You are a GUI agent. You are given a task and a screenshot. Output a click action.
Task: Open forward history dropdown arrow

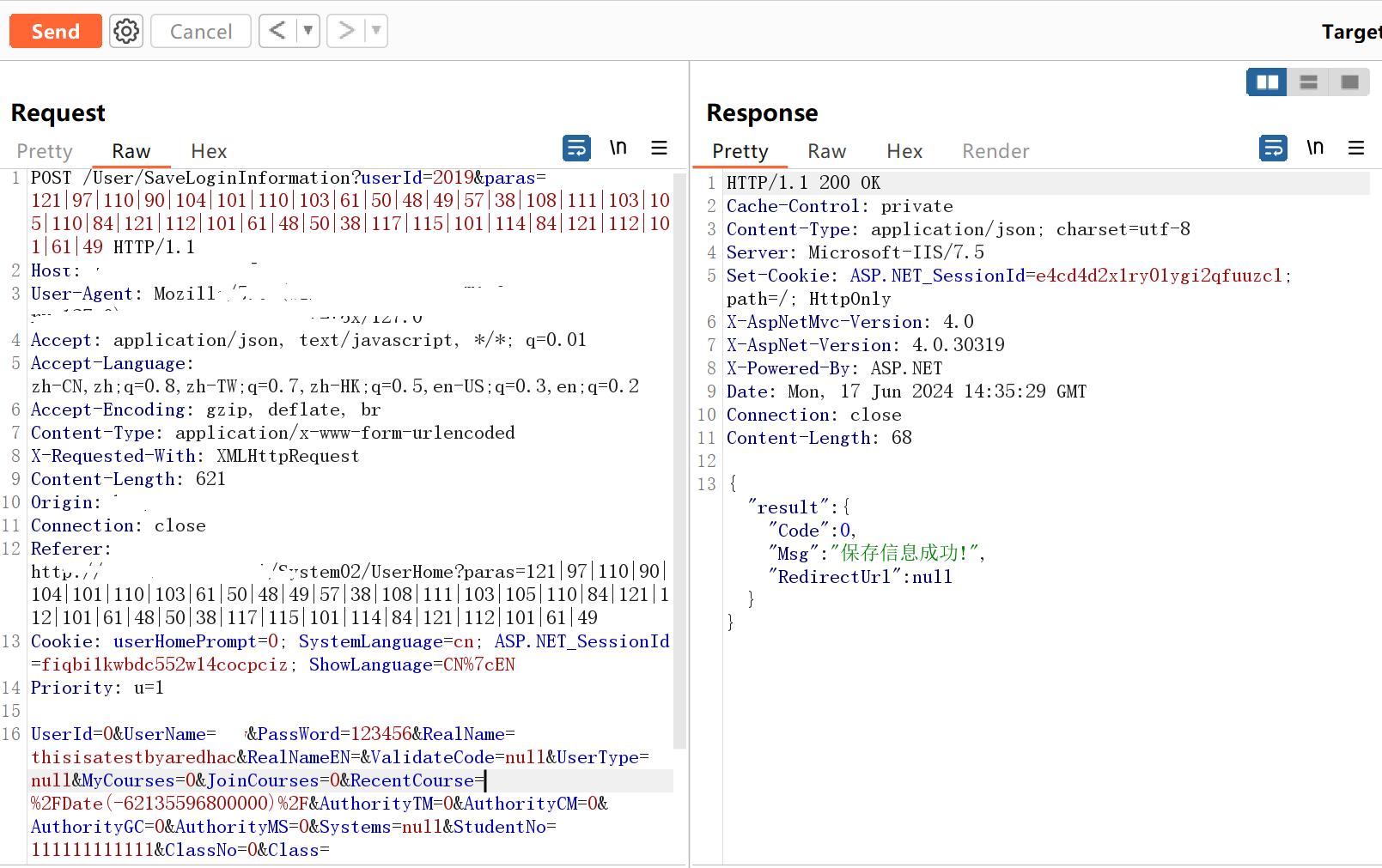[376, 31]
